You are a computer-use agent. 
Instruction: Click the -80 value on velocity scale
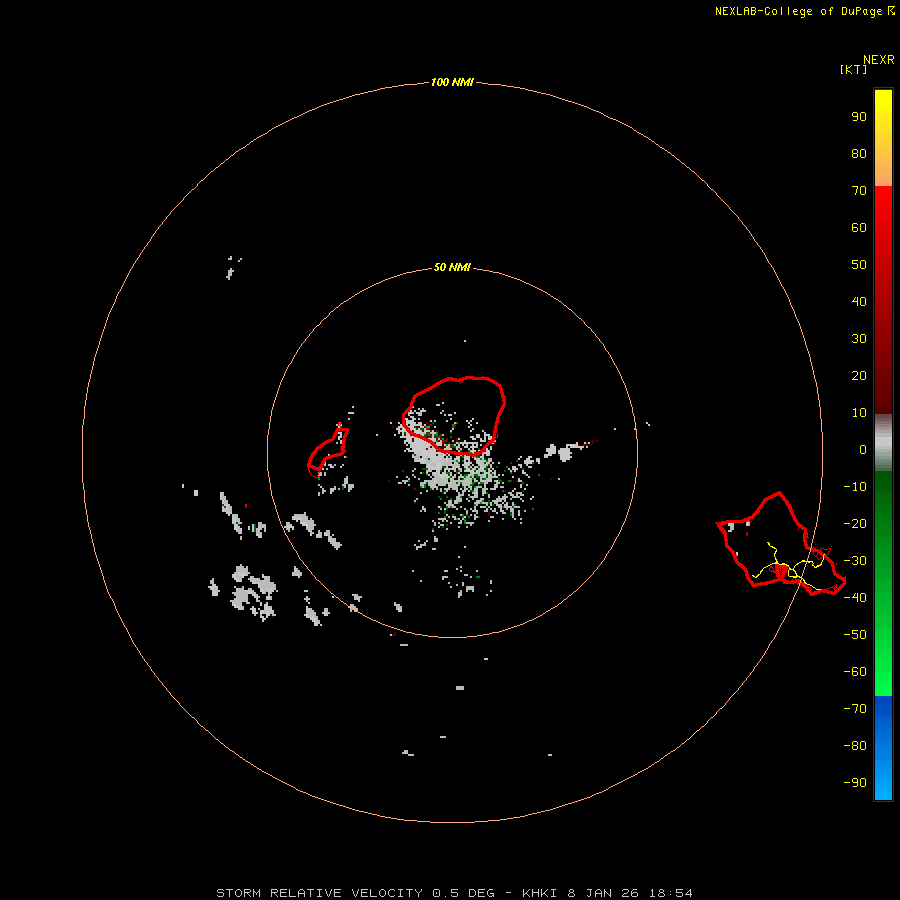[x=855, y=746]
